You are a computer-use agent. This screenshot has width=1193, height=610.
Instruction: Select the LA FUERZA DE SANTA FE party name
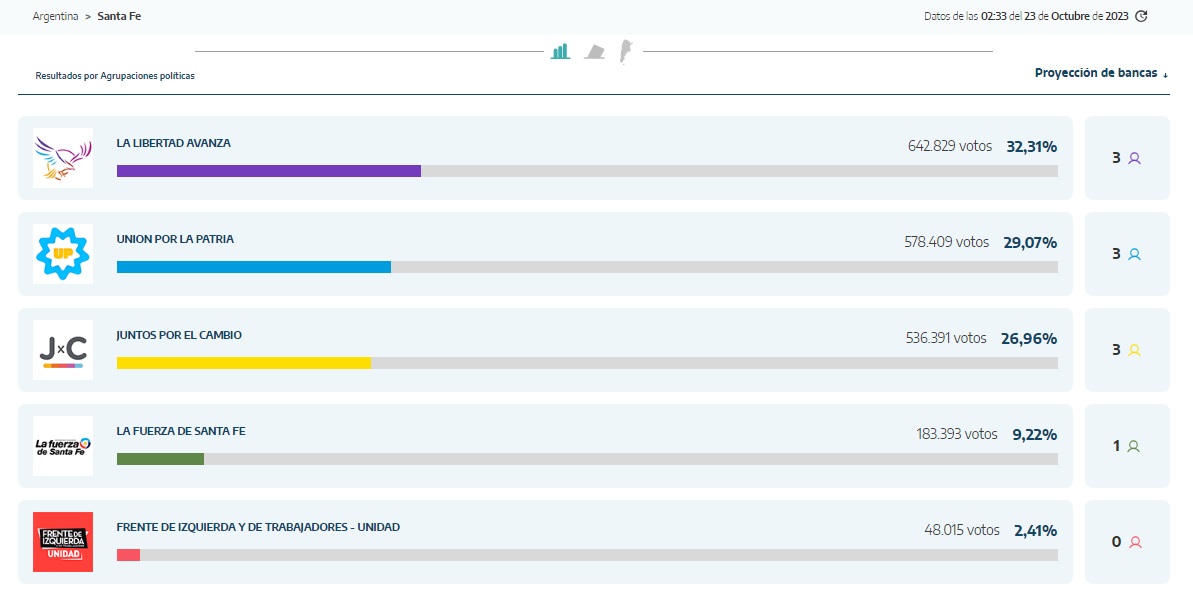181,431
